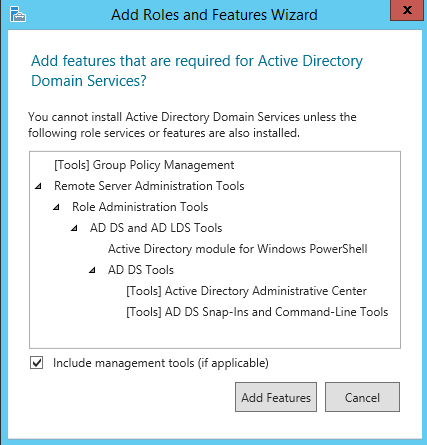Collapse Remote Server Administration Tools node
Screen dimensions: 427x445
coord(38,186)
